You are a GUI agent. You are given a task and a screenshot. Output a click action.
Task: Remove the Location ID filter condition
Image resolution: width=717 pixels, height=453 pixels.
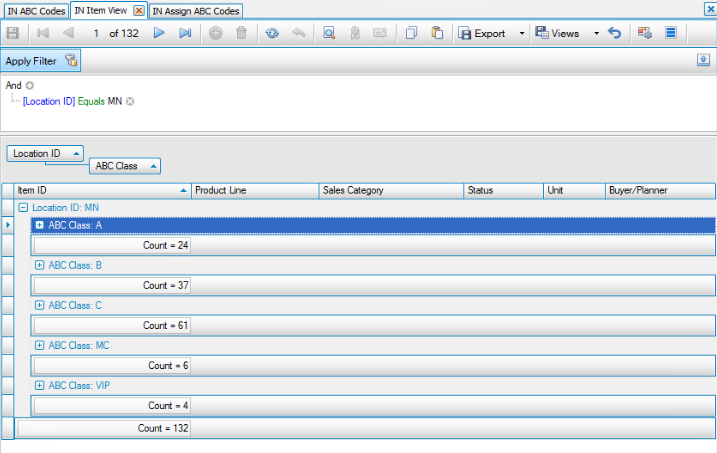[x=130, y=101]
